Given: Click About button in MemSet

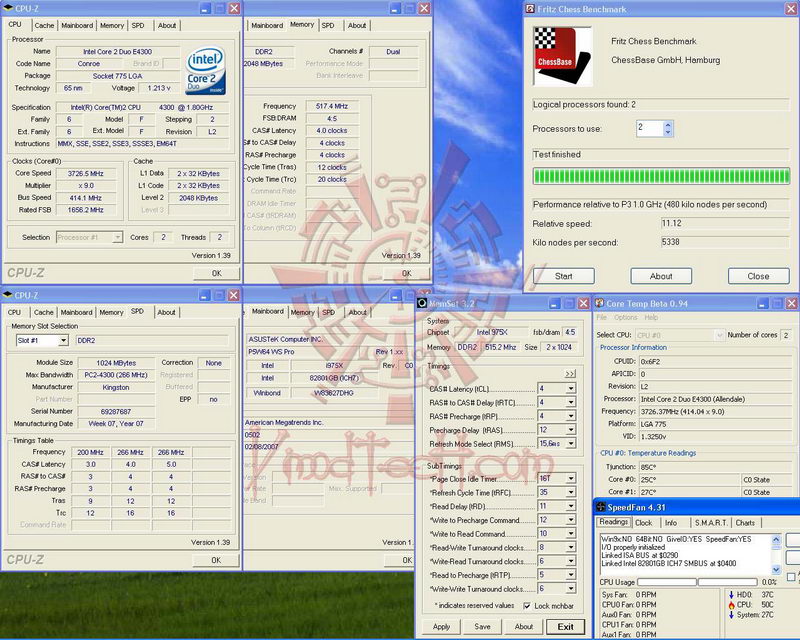Looking at the screenshot, I should 523,627.
